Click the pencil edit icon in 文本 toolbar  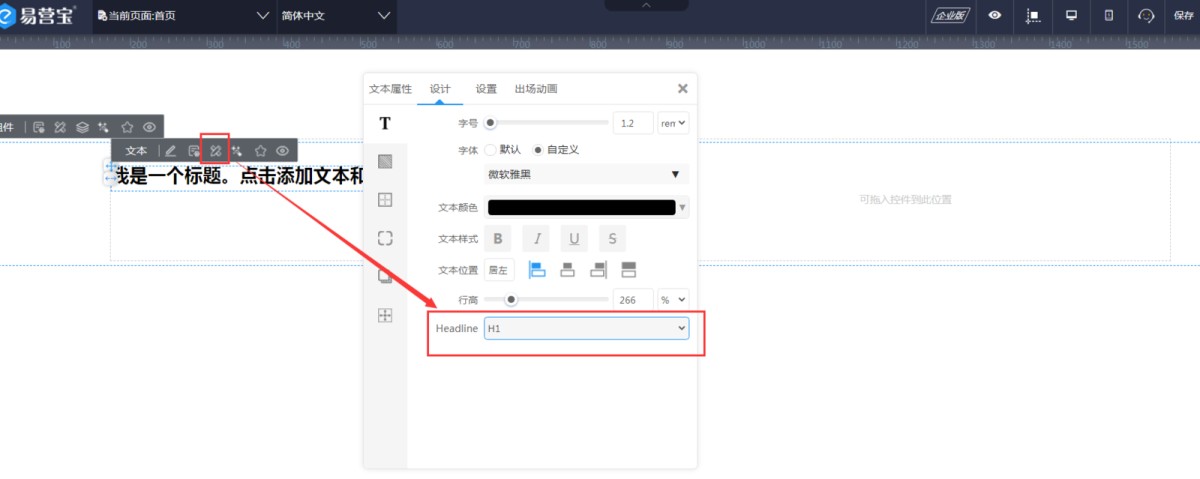tap(170, 151)
